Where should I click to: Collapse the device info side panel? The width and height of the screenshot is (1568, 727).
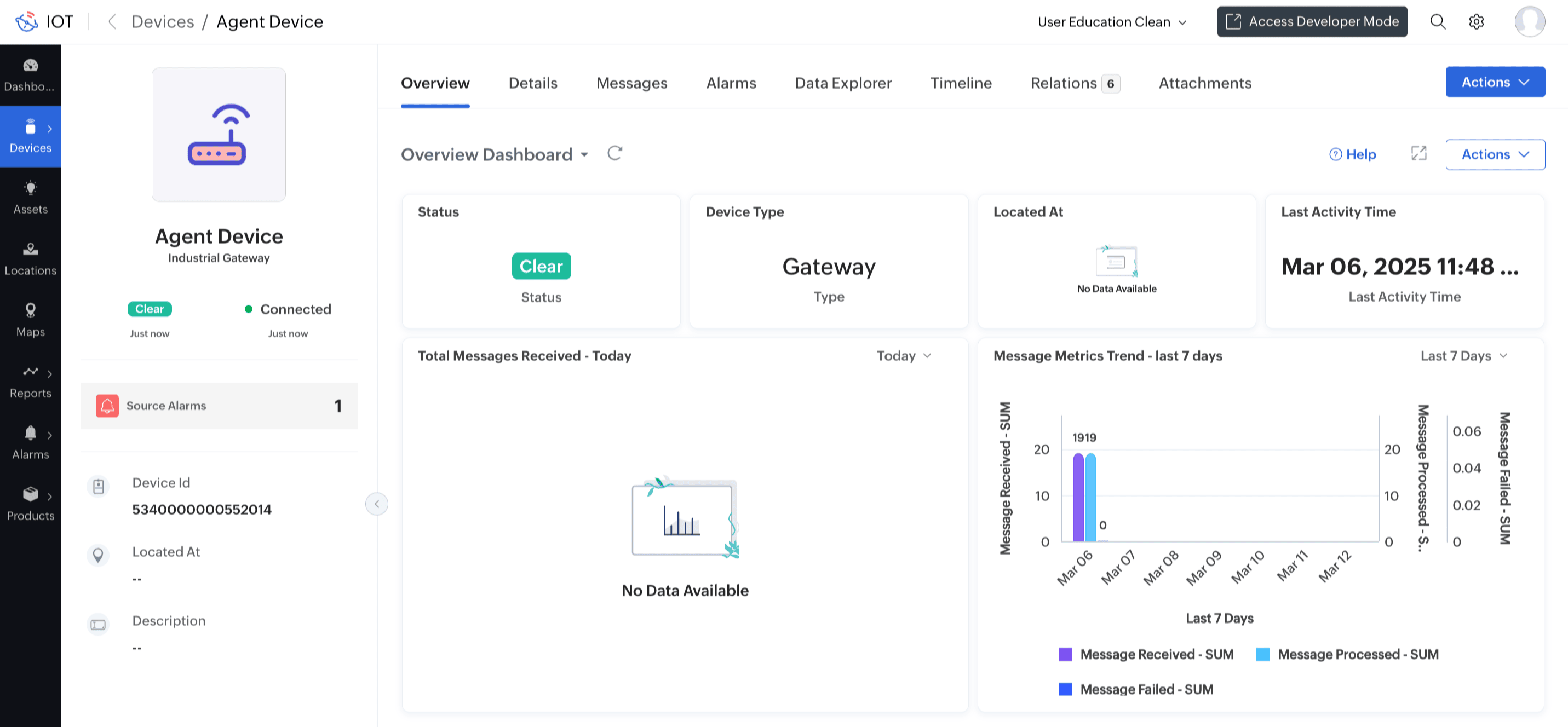point(376,504)
